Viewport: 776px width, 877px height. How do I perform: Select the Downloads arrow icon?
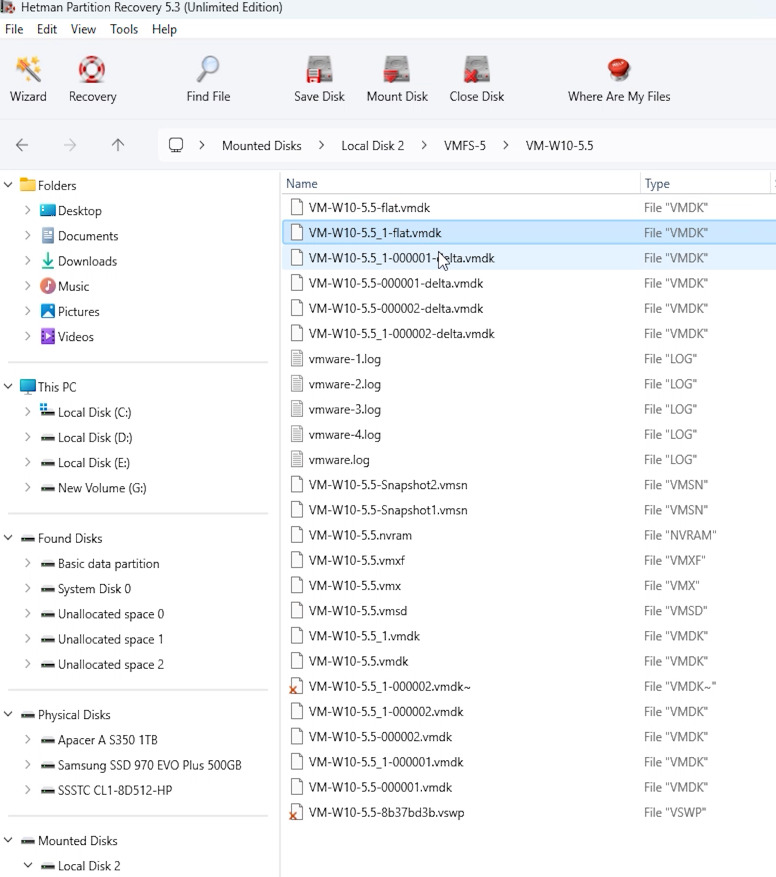[48, 261]
